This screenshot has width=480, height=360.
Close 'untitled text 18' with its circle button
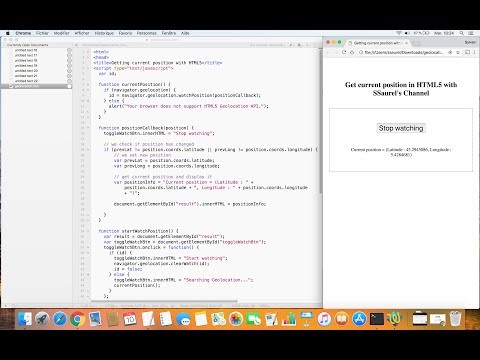[x=69, y=60]
